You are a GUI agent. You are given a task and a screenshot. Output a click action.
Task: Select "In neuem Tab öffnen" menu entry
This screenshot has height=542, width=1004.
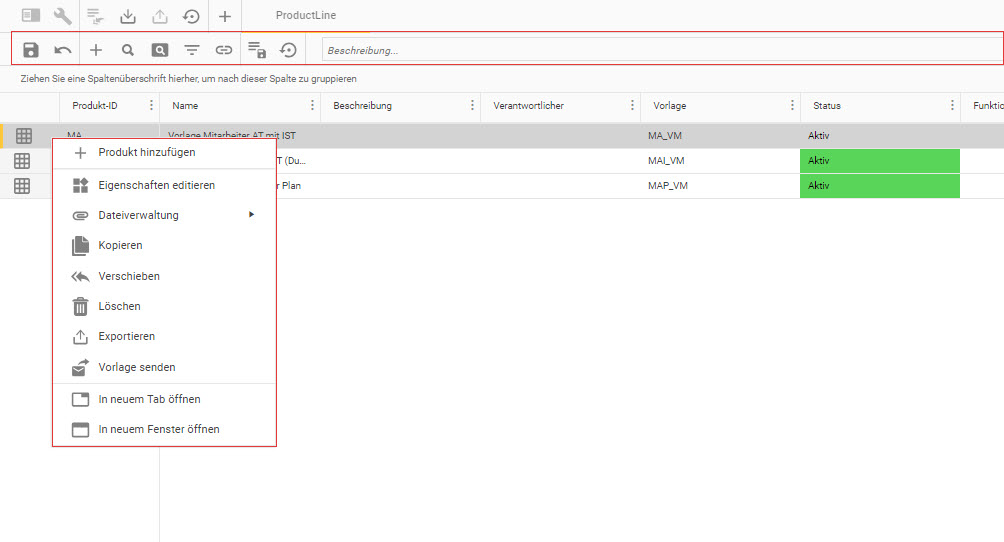[149, 399]
